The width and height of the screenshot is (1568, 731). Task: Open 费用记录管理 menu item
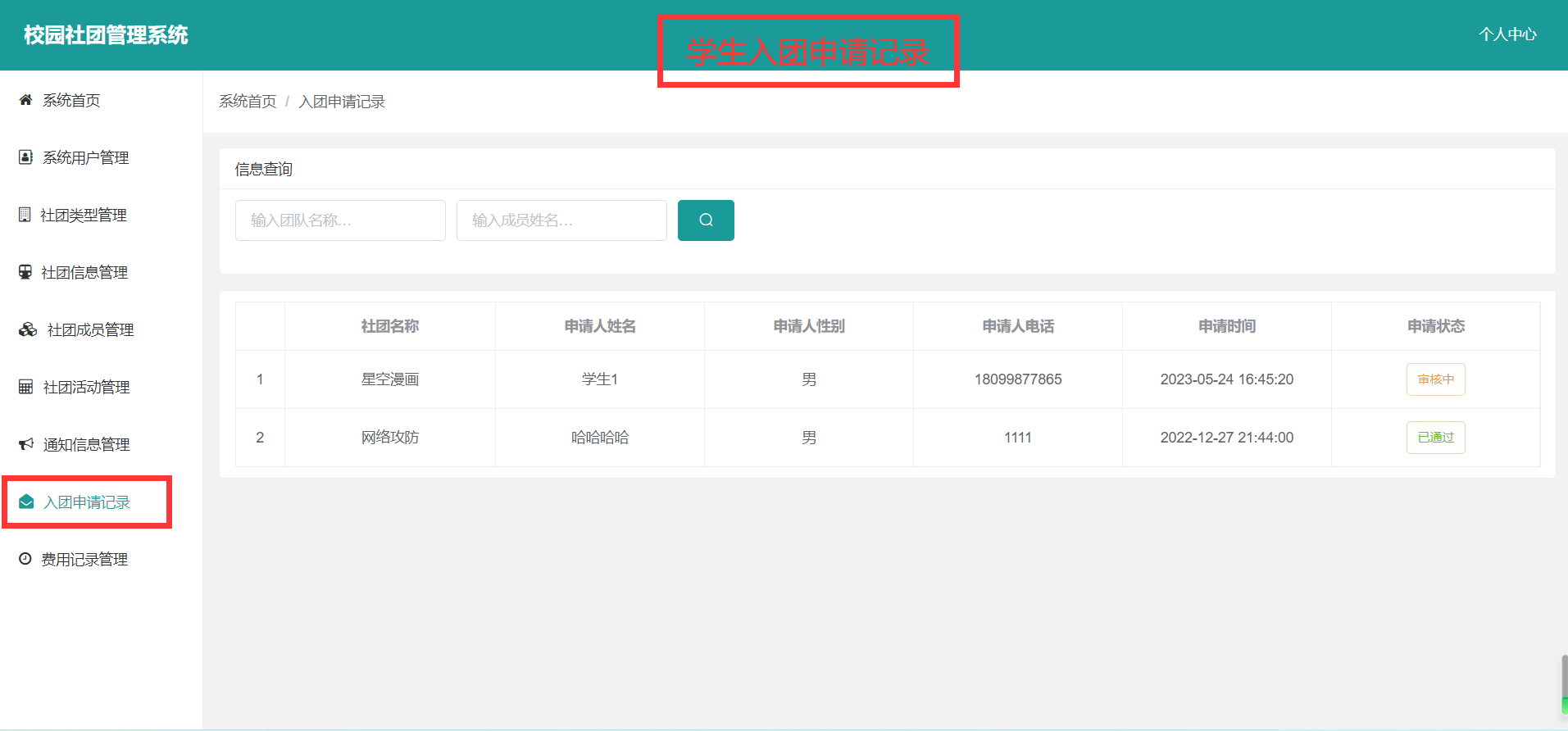(x=84, y=559)
